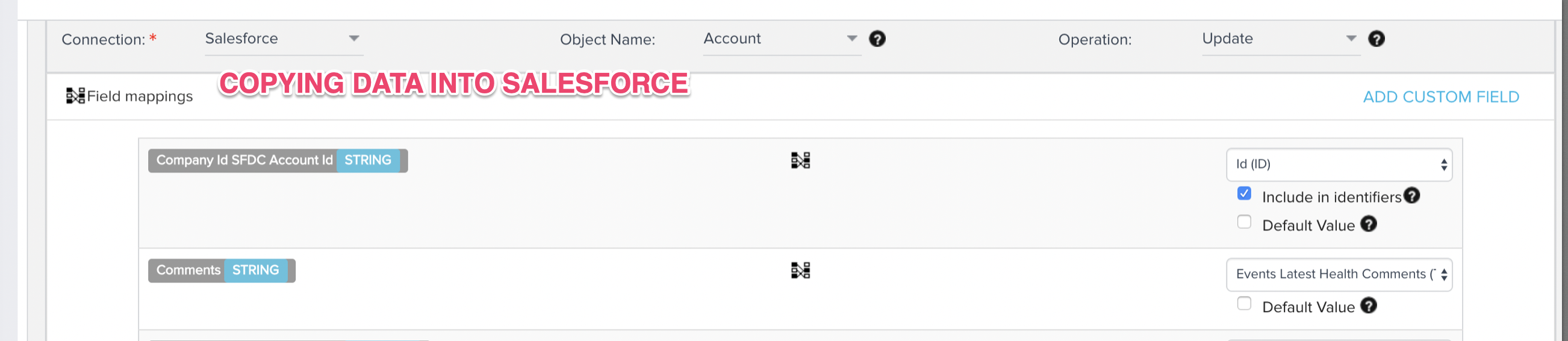Image resolution: width=1568 pixels, height=341 pixels.
Task: Show help for Include in identifiers
Action: (1411, 195)
